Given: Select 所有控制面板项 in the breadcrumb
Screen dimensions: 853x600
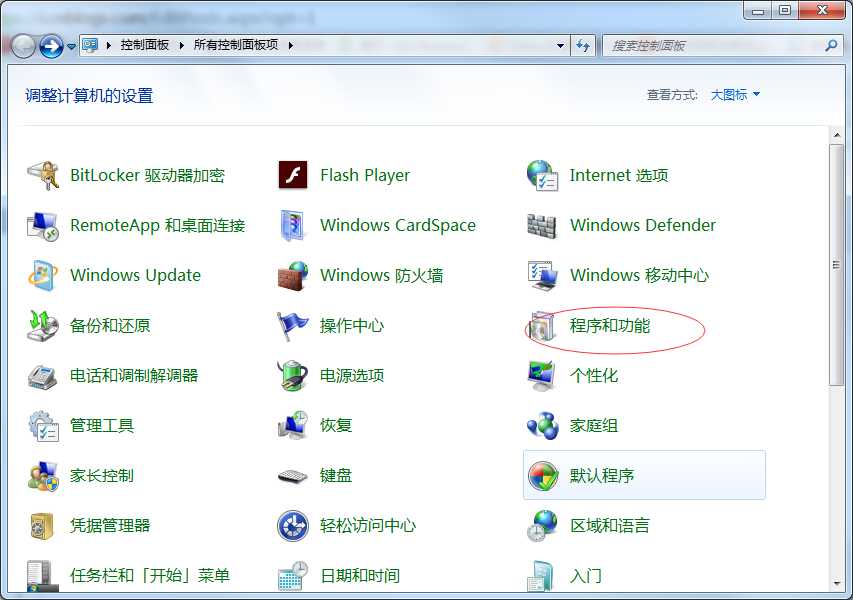Looking at the screenshot, I should click(x=236, y=45).
